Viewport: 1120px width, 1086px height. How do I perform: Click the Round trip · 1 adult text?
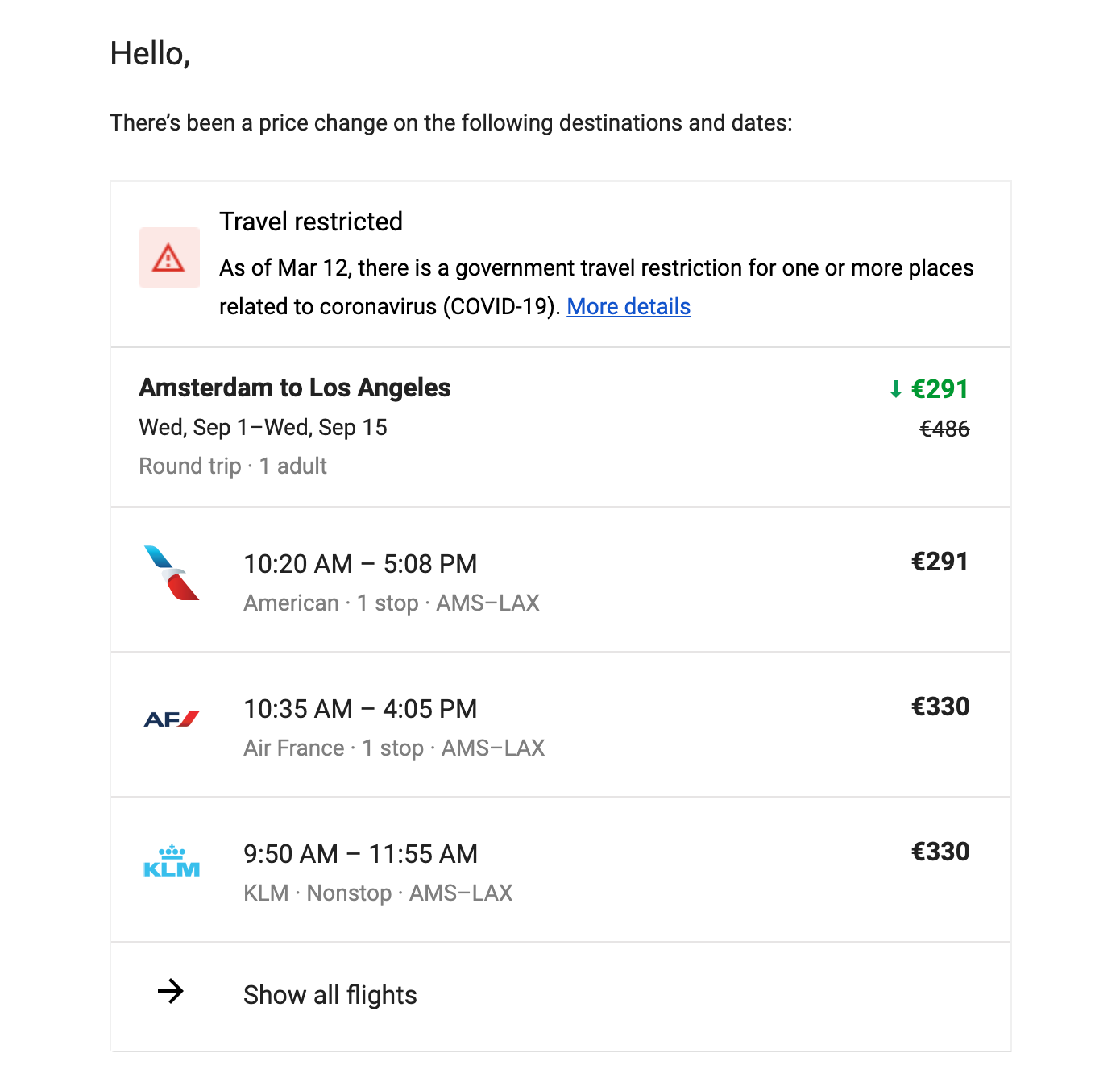pyautogui.click(x=233, y=466)
